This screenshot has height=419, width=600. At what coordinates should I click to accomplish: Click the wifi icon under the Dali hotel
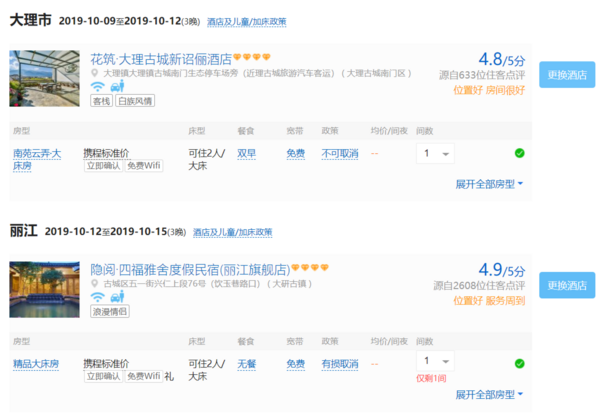point(98,86)
